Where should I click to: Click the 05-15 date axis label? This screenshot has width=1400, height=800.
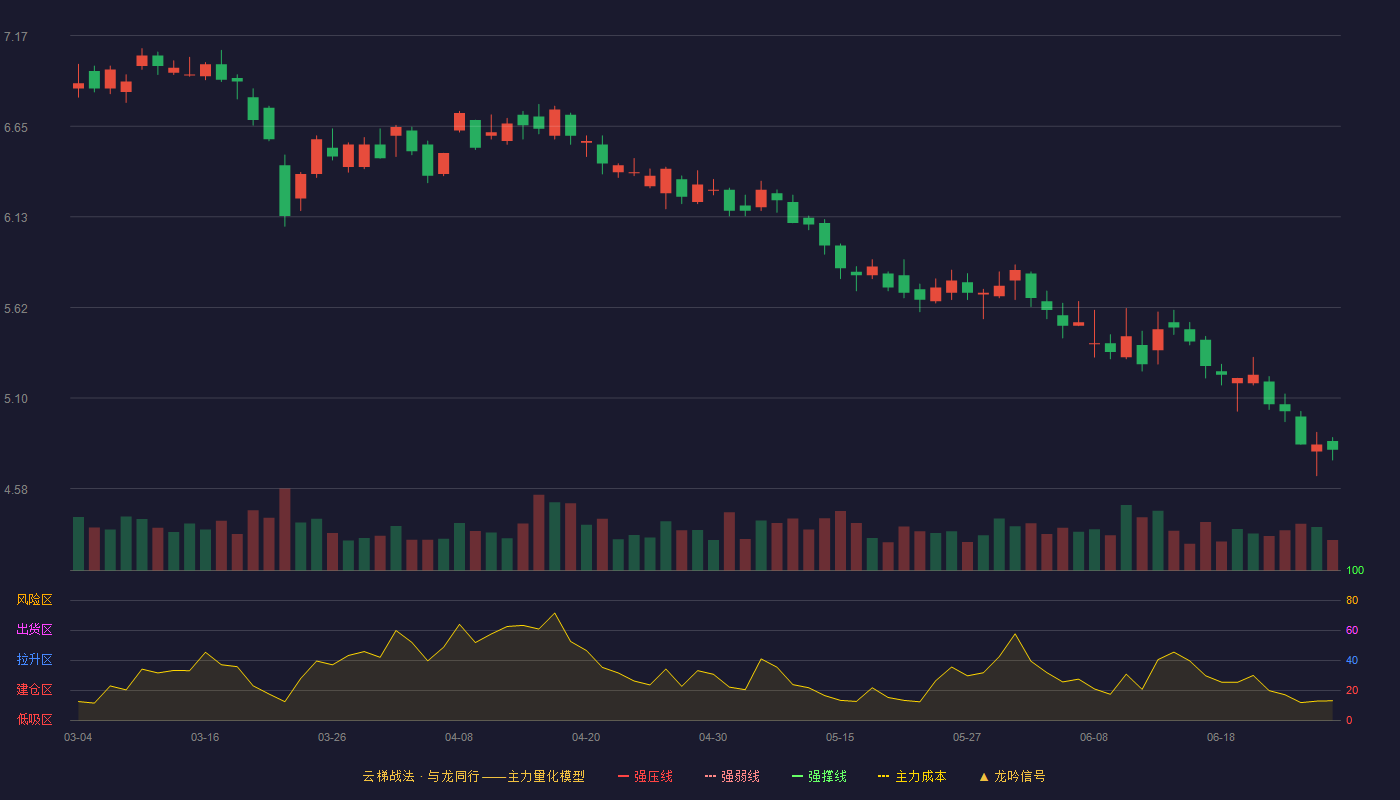click(x=840, y=737)
